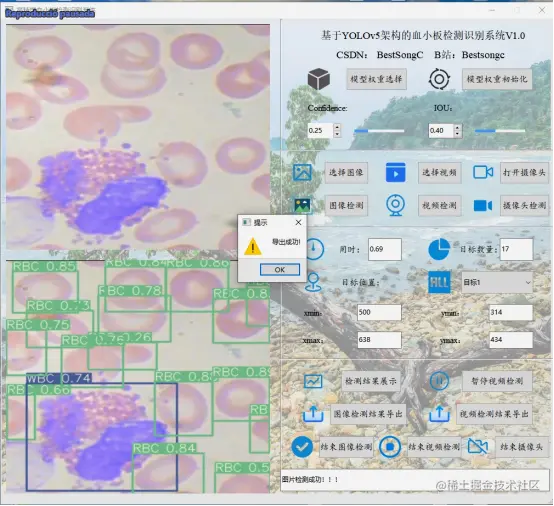Click the 检测结果展示 button
Screen dimensions: 554x506
pyautogui.click(x=371, y=381)
